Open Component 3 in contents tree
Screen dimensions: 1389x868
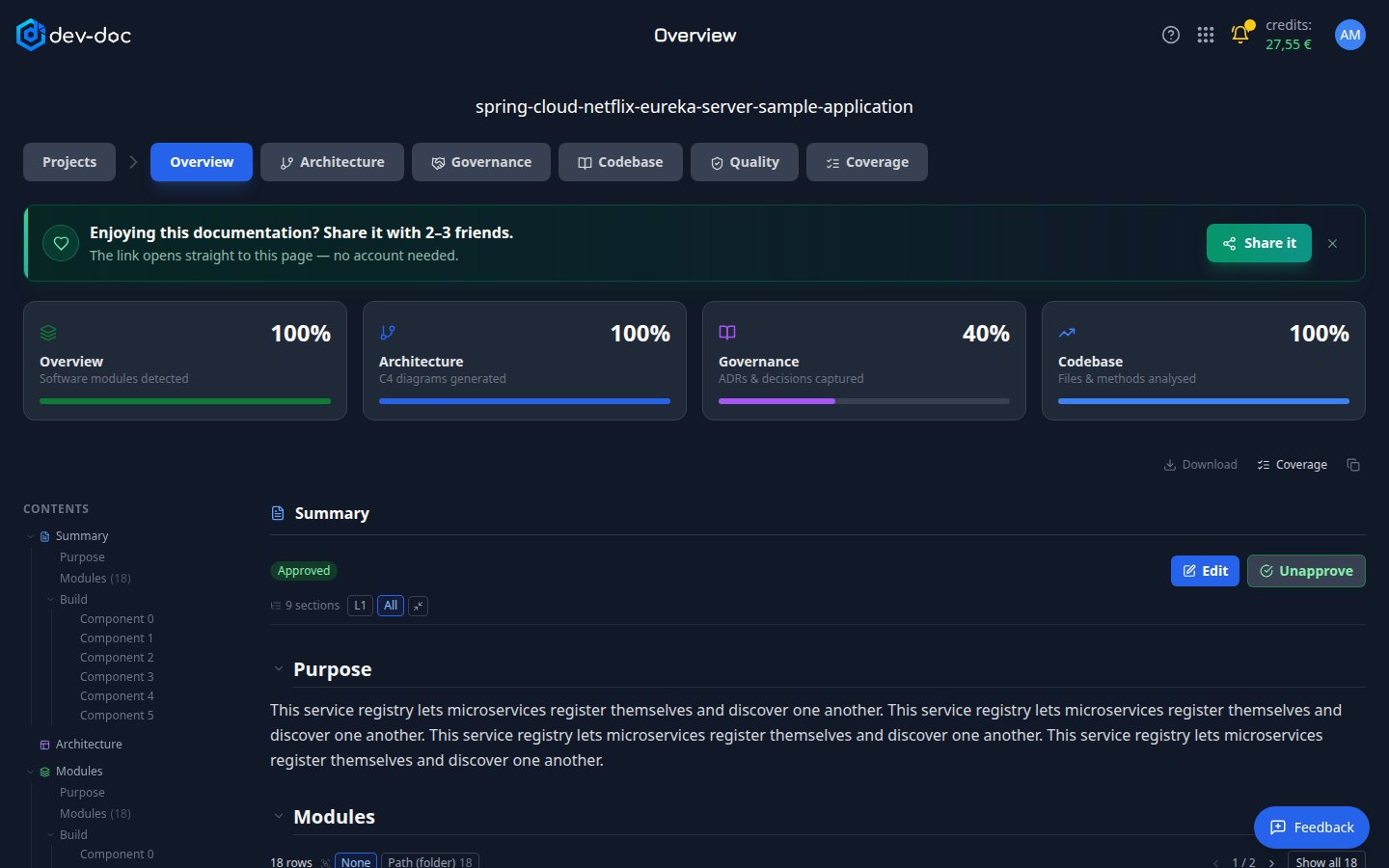117,677
